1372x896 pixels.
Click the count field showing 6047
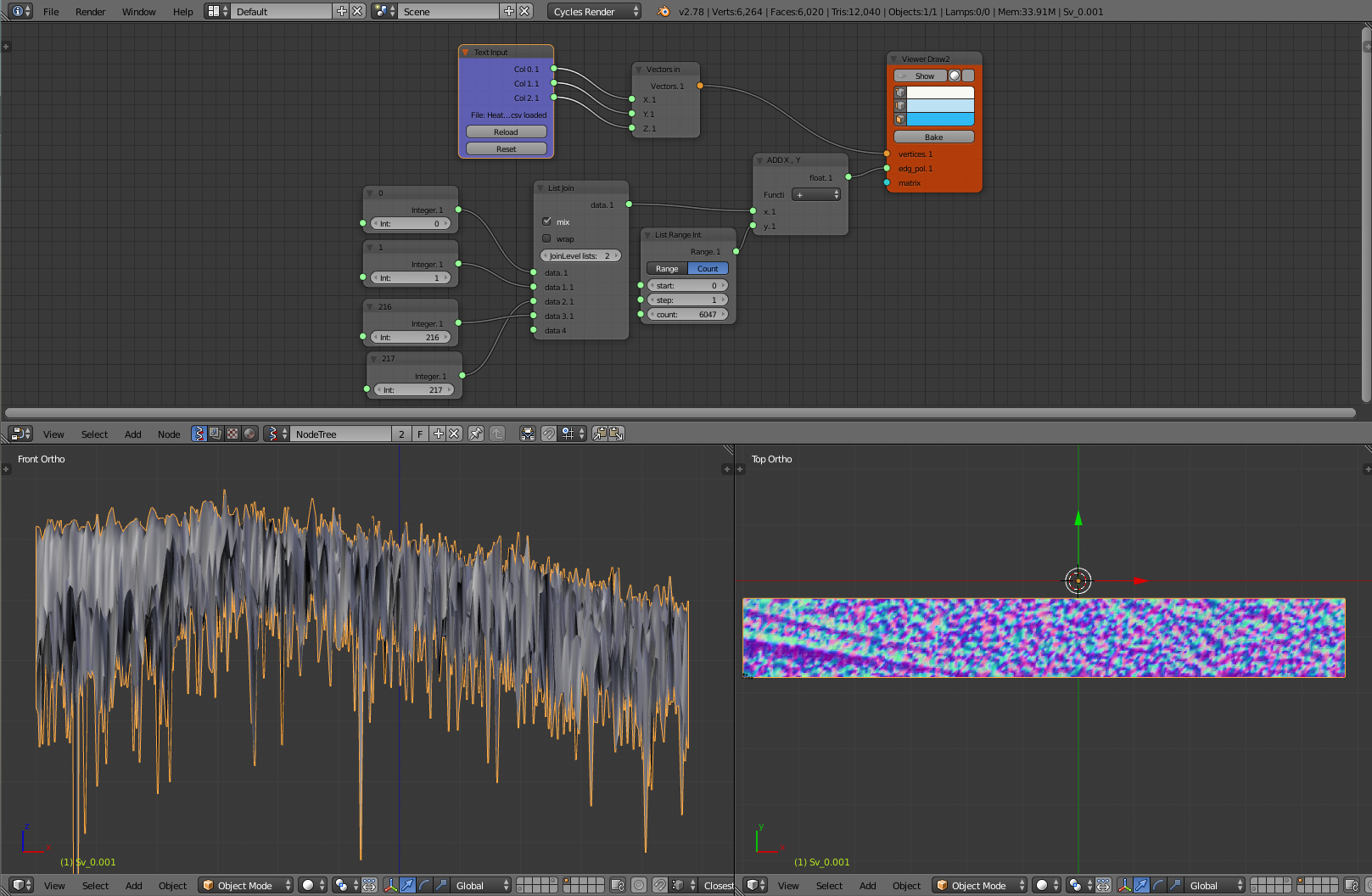click(687, 314)
